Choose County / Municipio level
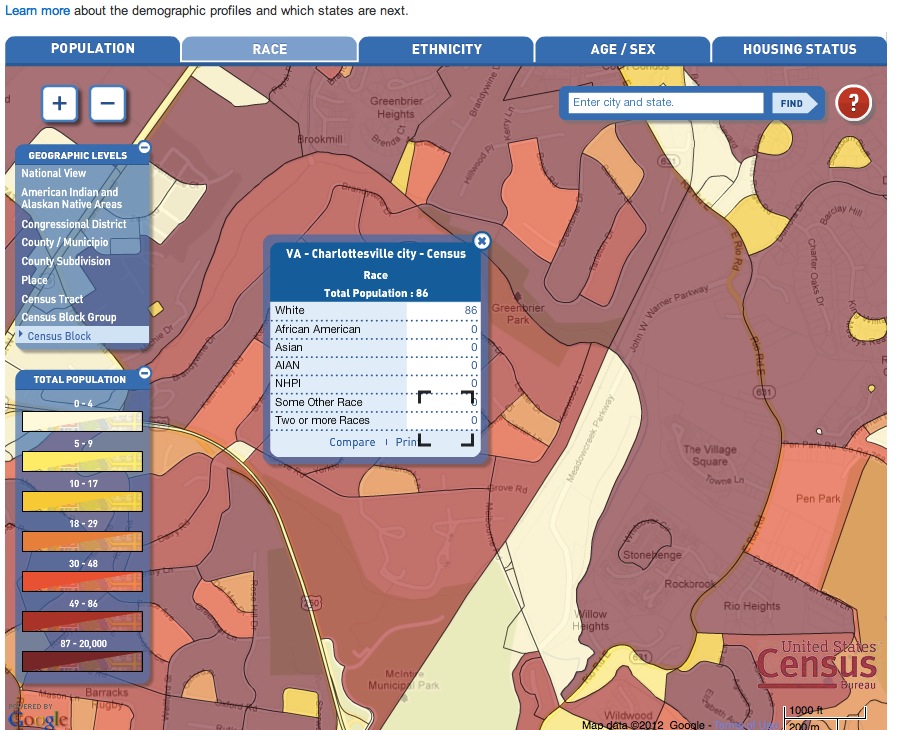The image size is (898, 730). tap(65, 243)
